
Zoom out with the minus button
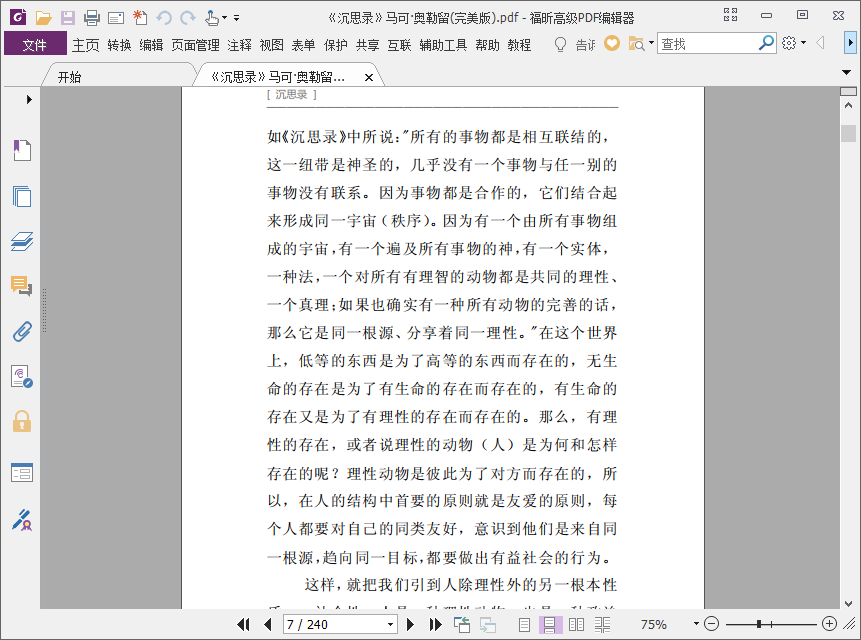pos(711,624)
